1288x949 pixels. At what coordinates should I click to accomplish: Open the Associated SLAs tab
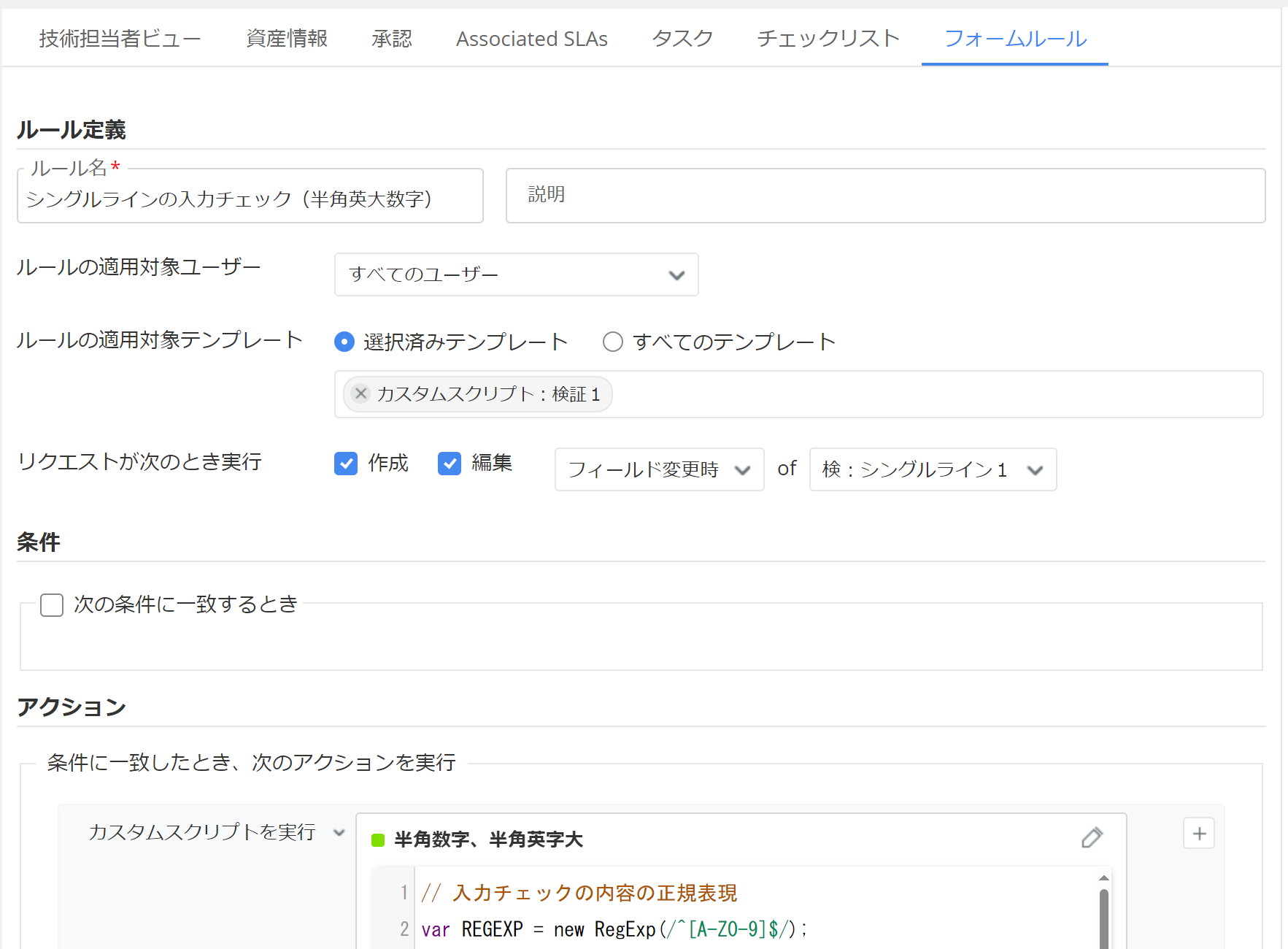(531, 39)
